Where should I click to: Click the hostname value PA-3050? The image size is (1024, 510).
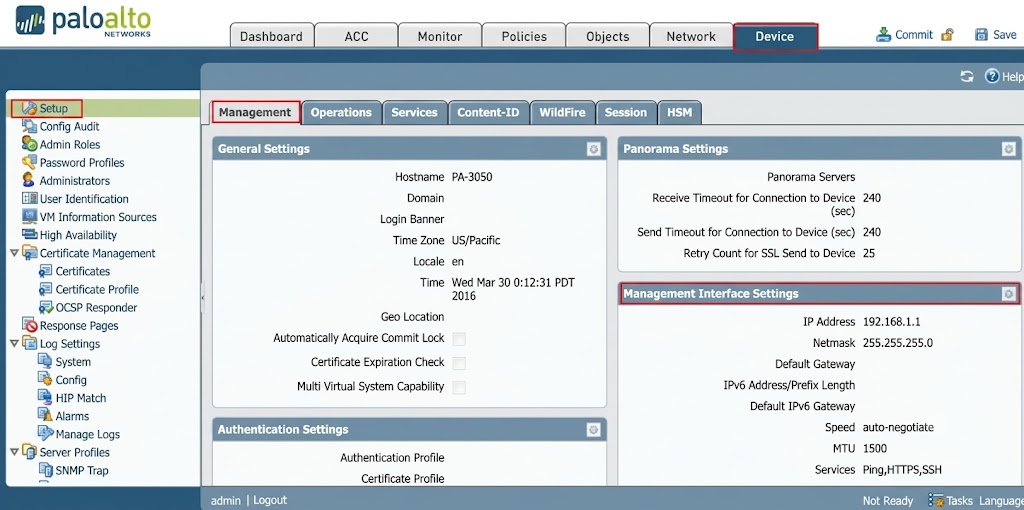click(x=472, y=177)
